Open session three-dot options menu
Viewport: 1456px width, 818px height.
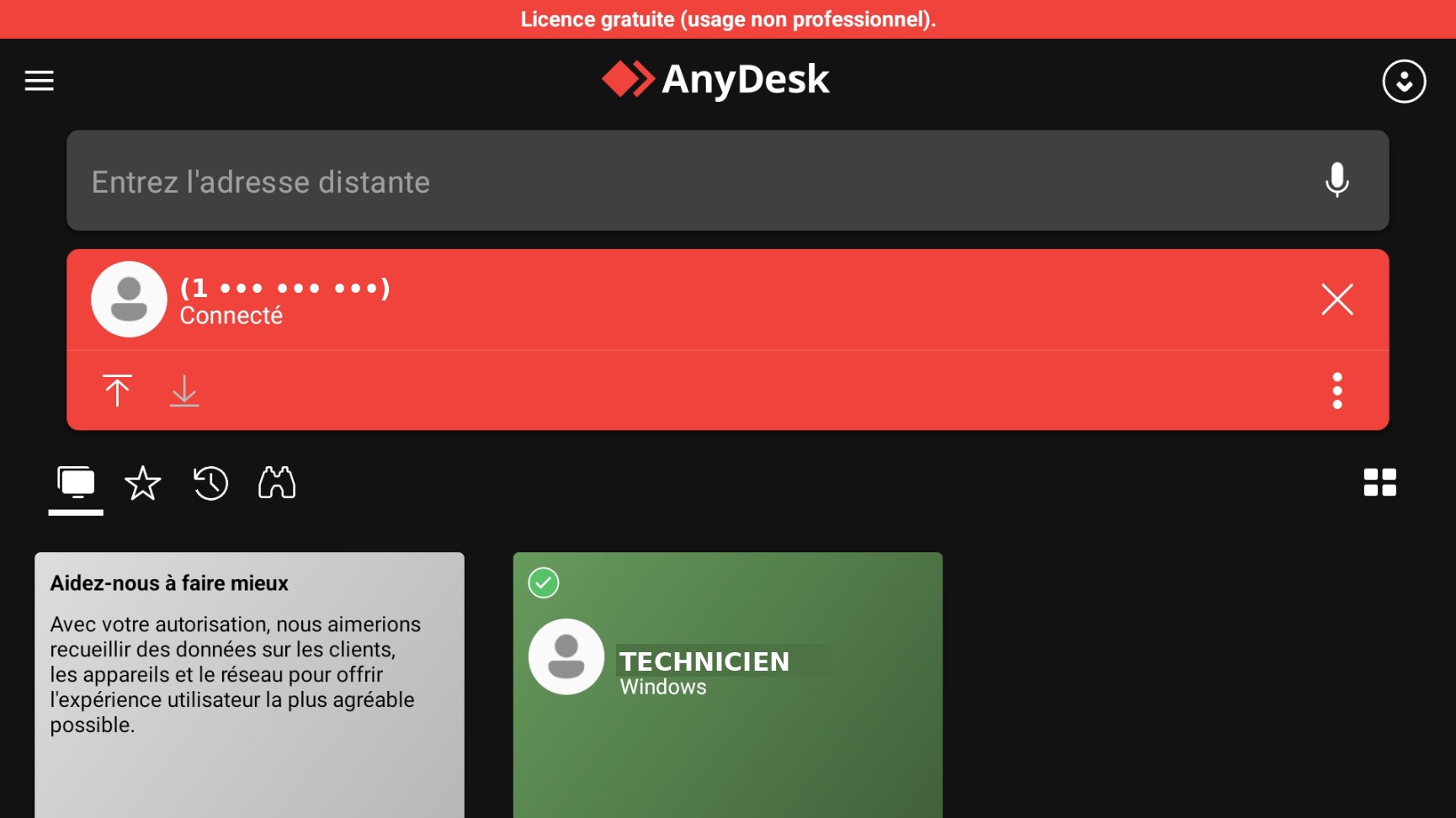[x=1336, y=390]
